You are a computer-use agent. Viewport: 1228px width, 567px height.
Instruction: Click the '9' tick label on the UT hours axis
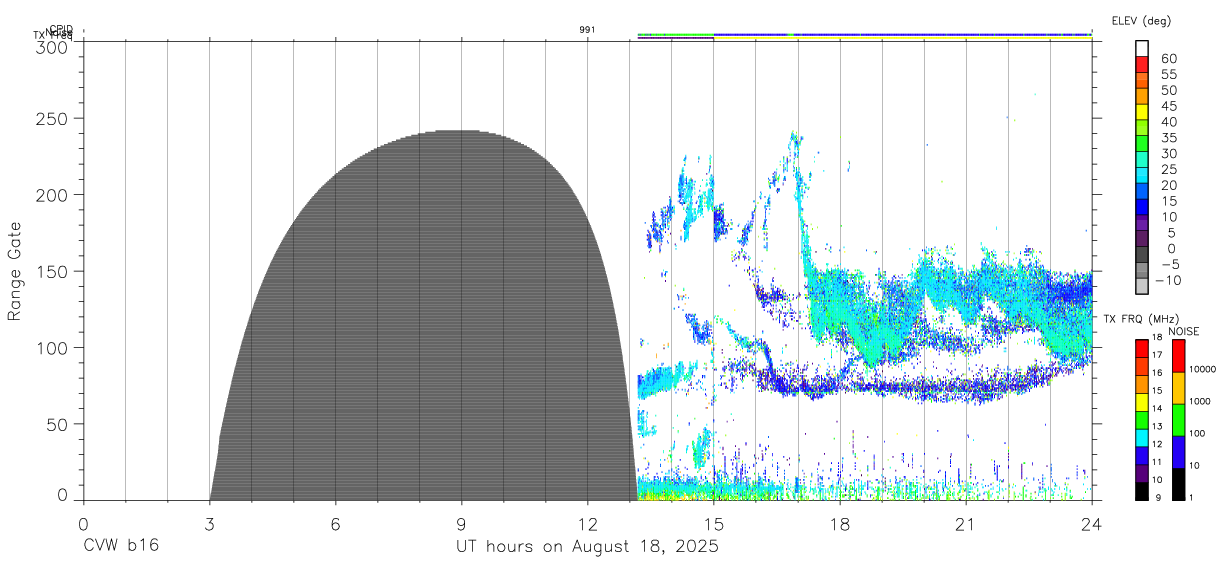pyautogui.click(x=461, y=523)
